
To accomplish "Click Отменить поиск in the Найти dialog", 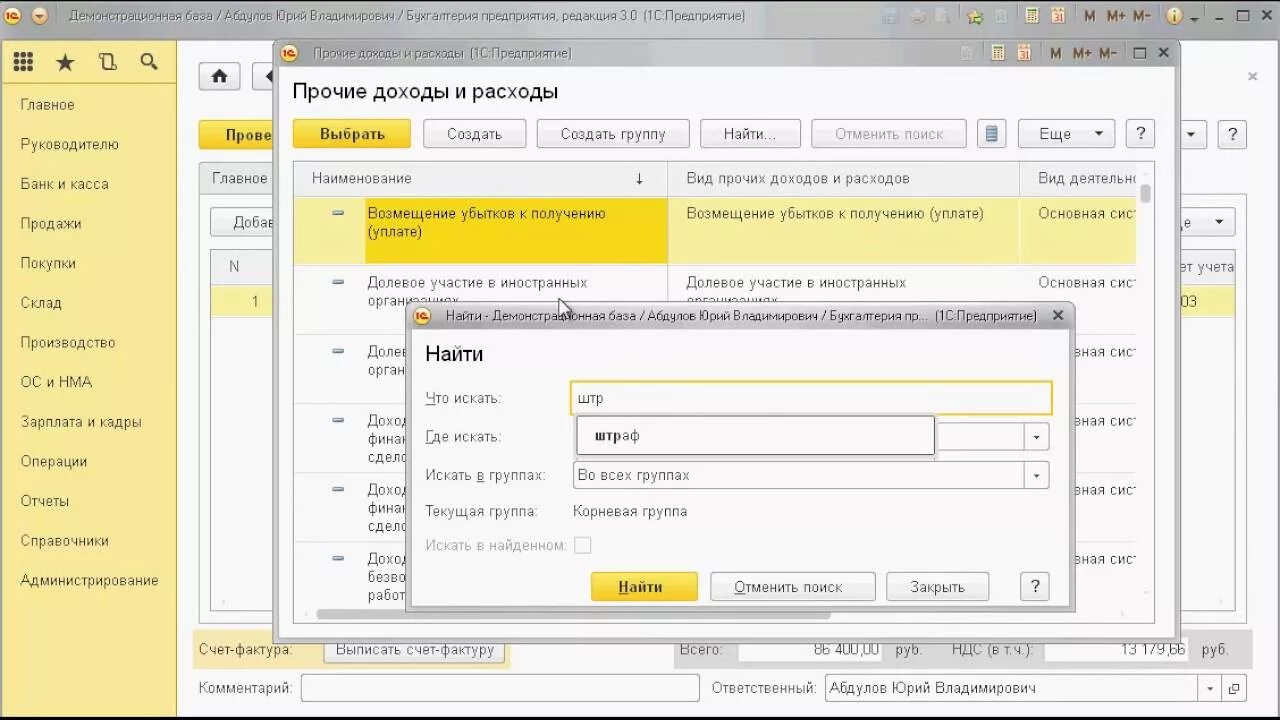I will [793, 587].
